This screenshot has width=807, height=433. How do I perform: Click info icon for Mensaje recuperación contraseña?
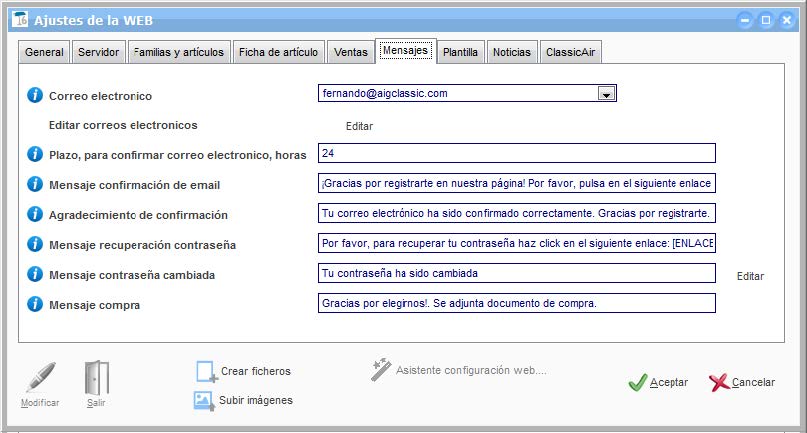[35, 244]
